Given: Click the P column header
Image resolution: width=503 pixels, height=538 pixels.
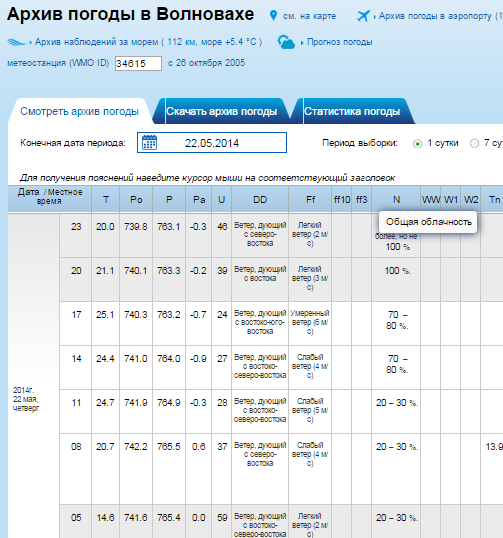Looking at the screenshot, I should click(x=169, y=199).
